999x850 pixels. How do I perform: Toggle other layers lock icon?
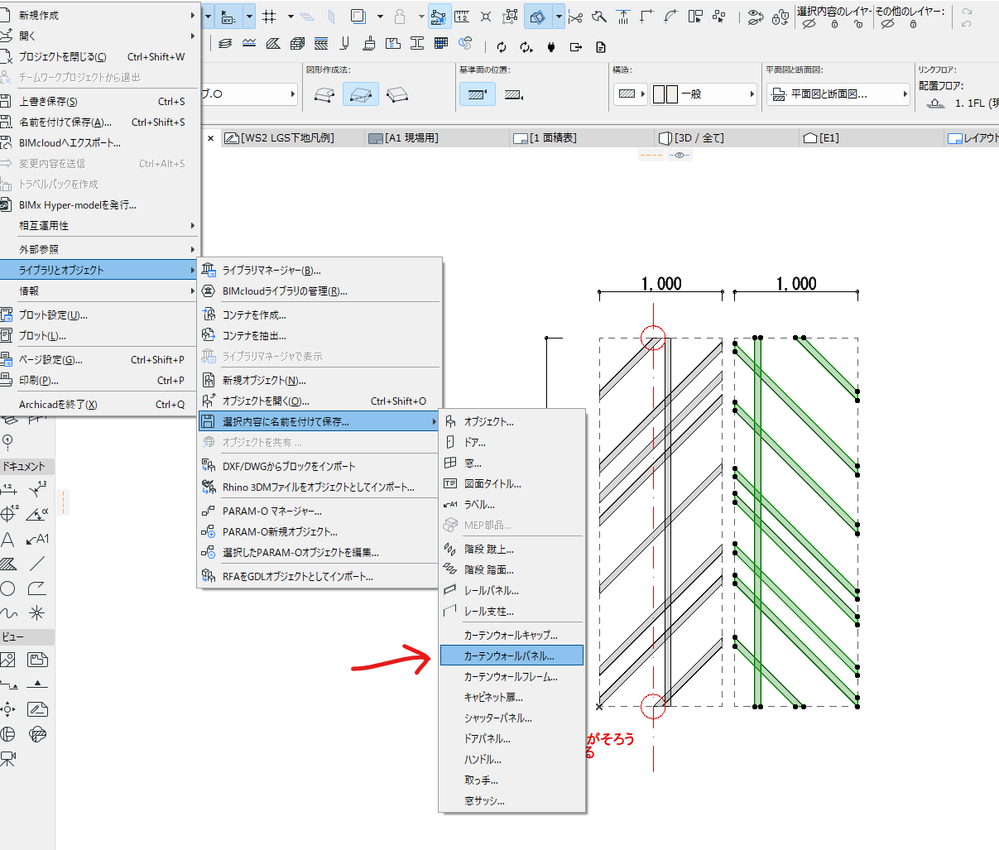coord(912,24)
